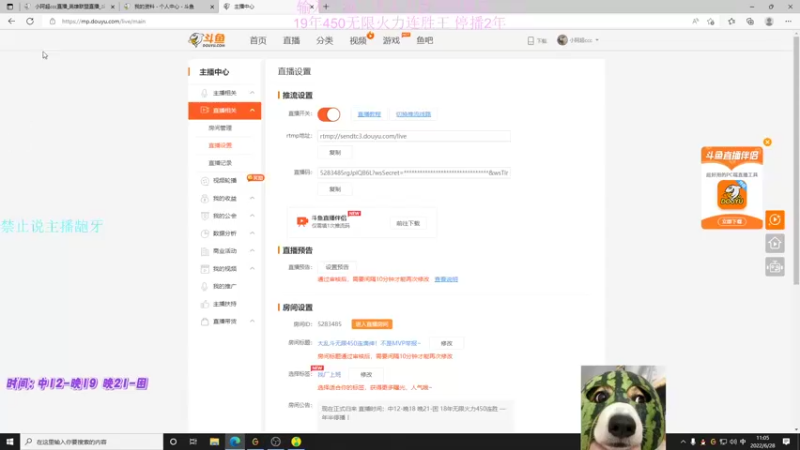Click 前往下载 for Douyu companion
The image size is (800, 450).
(x=408, y=223)
